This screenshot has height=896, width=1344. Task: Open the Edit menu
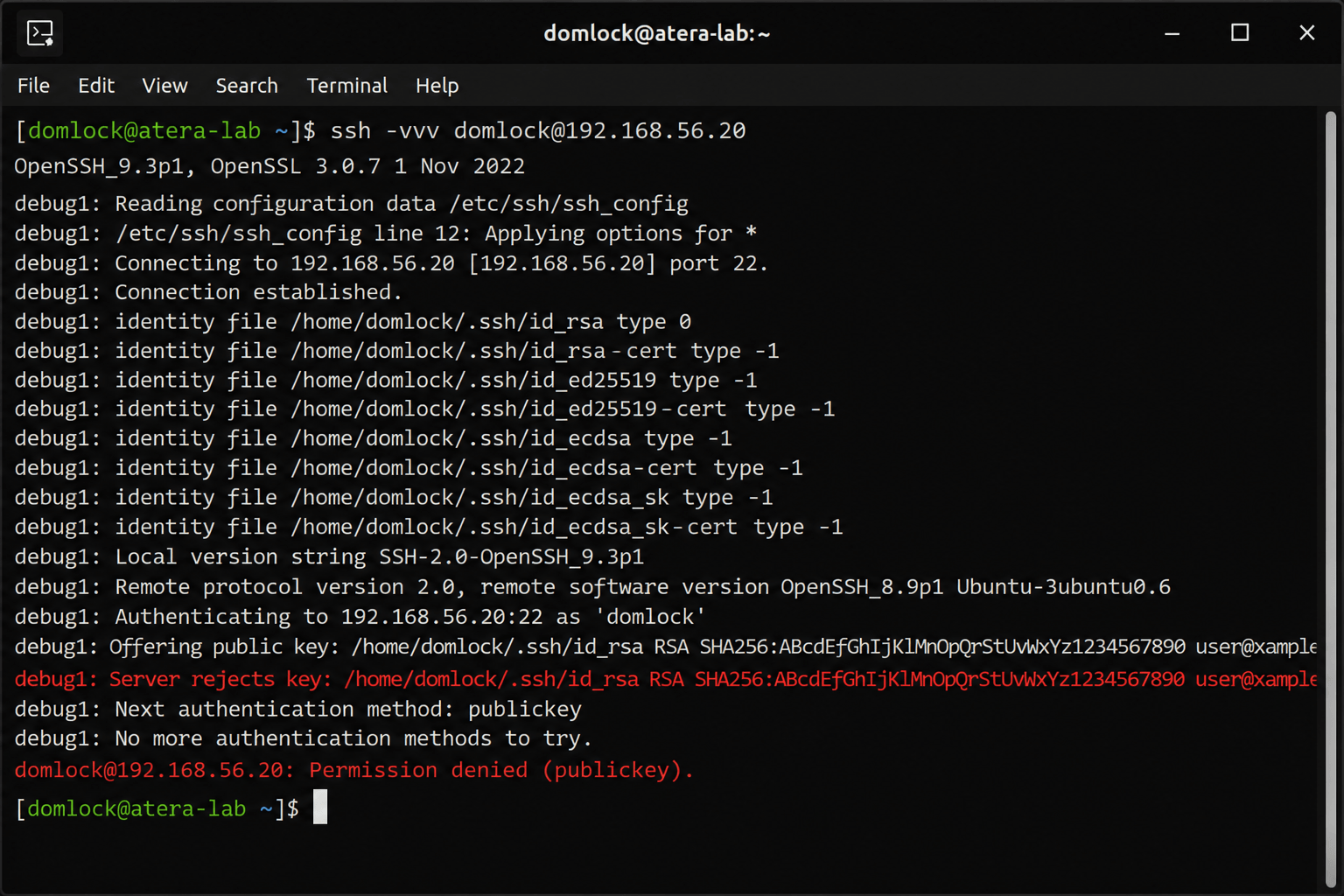pyautogui.click(x=96, y=86)
